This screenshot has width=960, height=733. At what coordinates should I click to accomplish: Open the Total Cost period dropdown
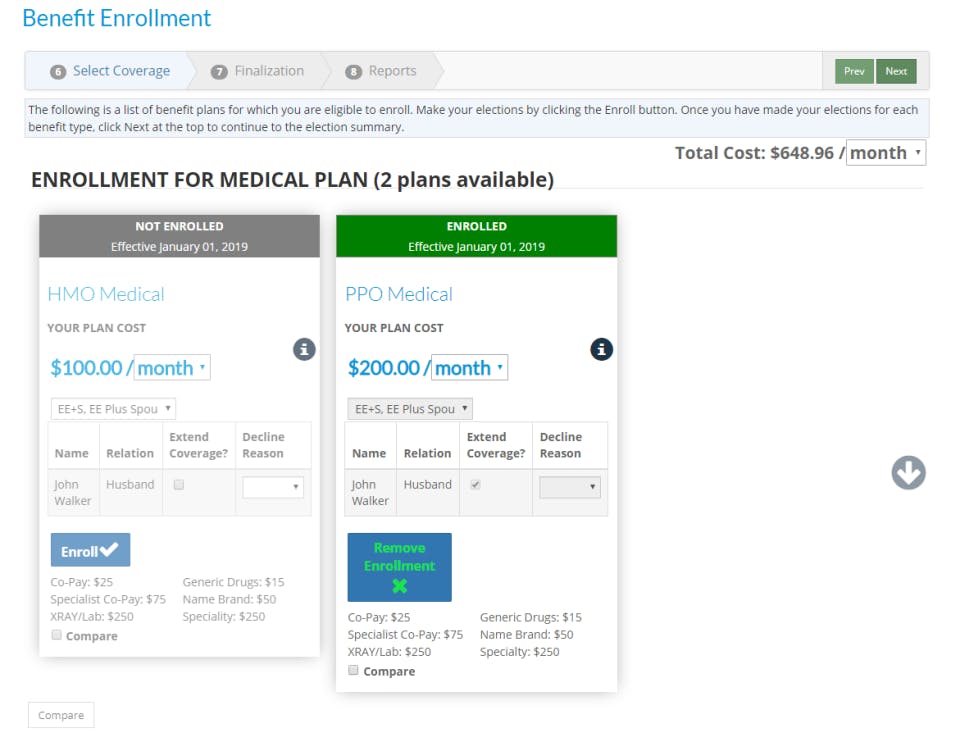pos(885,153)
